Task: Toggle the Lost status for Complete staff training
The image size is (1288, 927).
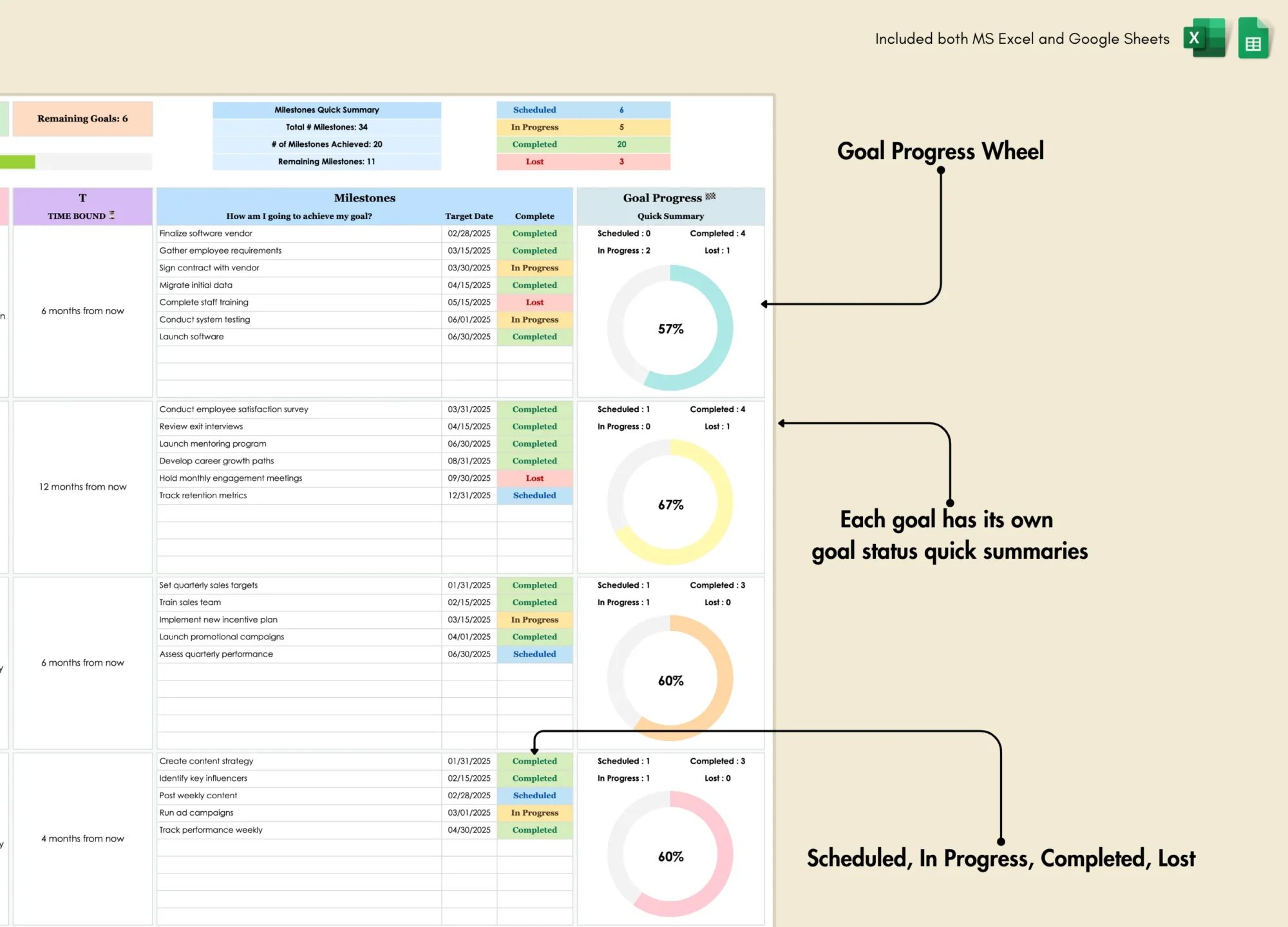Action: 534,303
